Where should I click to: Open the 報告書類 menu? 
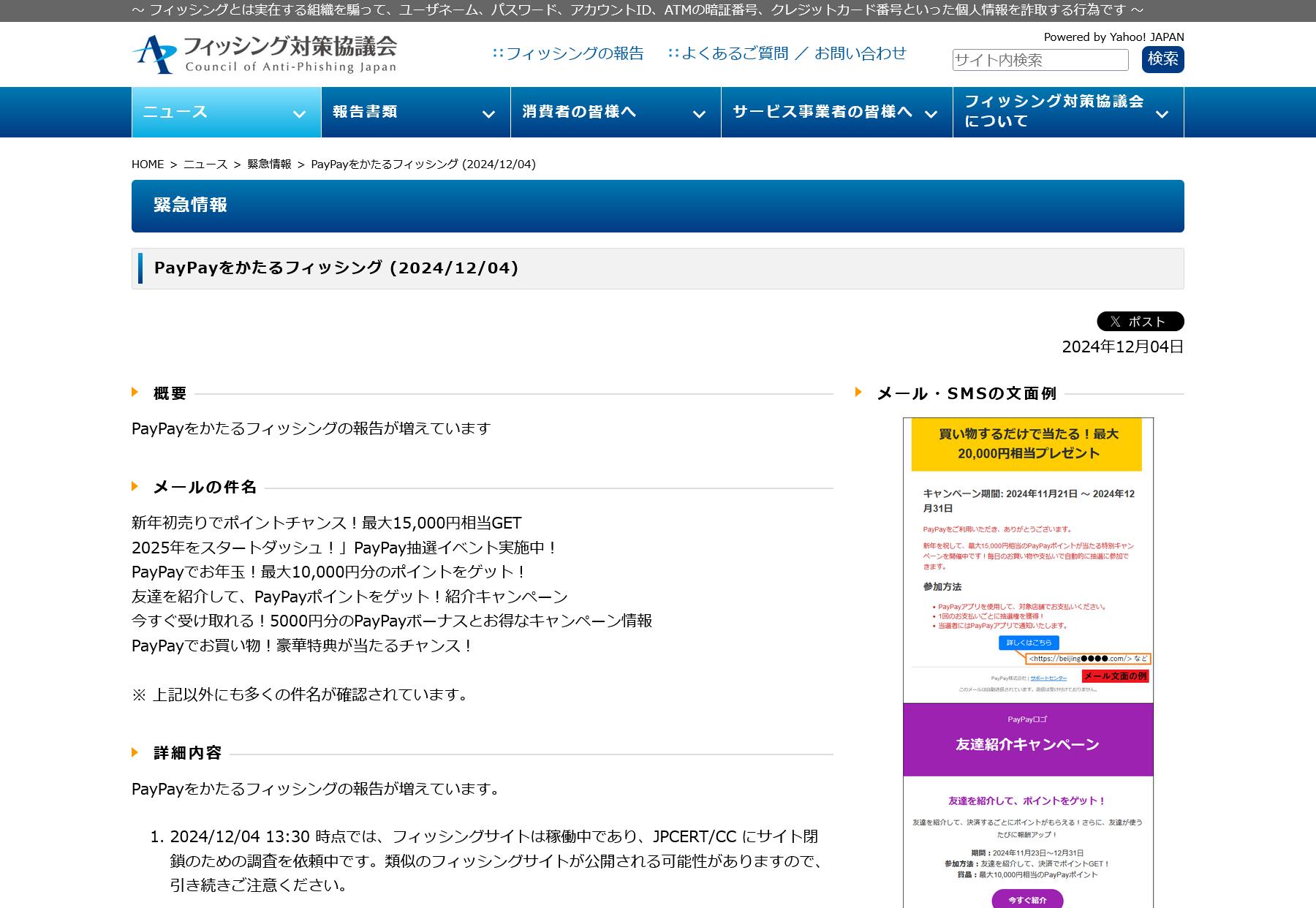pyautogui.click(x=415, y=112)
